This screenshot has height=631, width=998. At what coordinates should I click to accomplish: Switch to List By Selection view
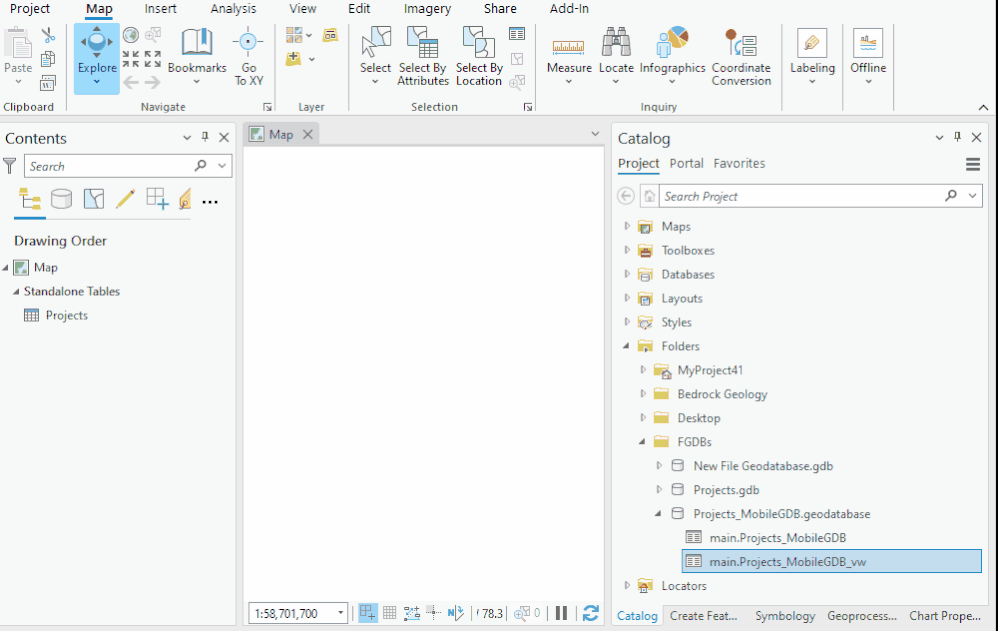click(94, 199)
